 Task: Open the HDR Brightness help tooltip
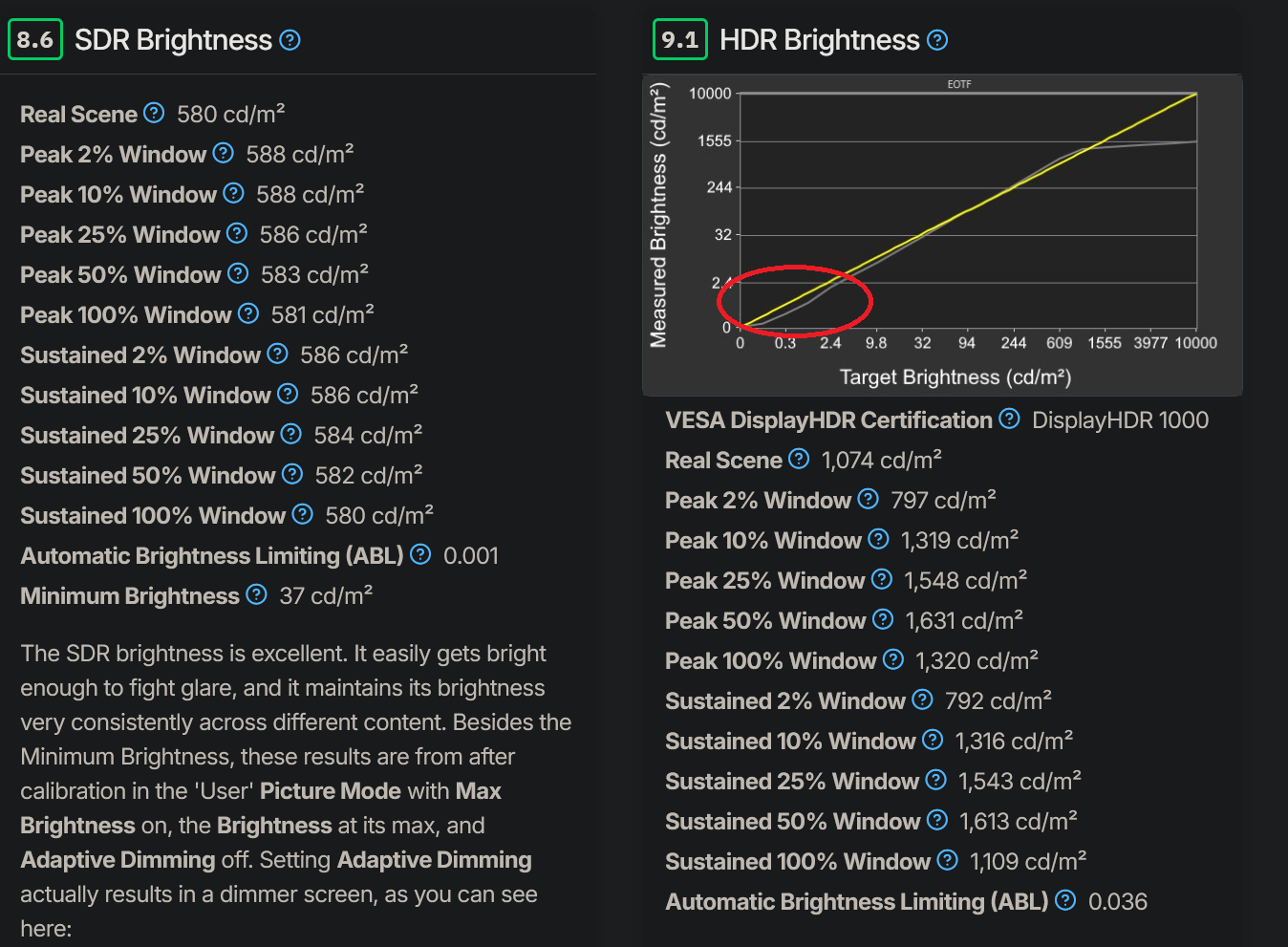click(x=937, y=39)
